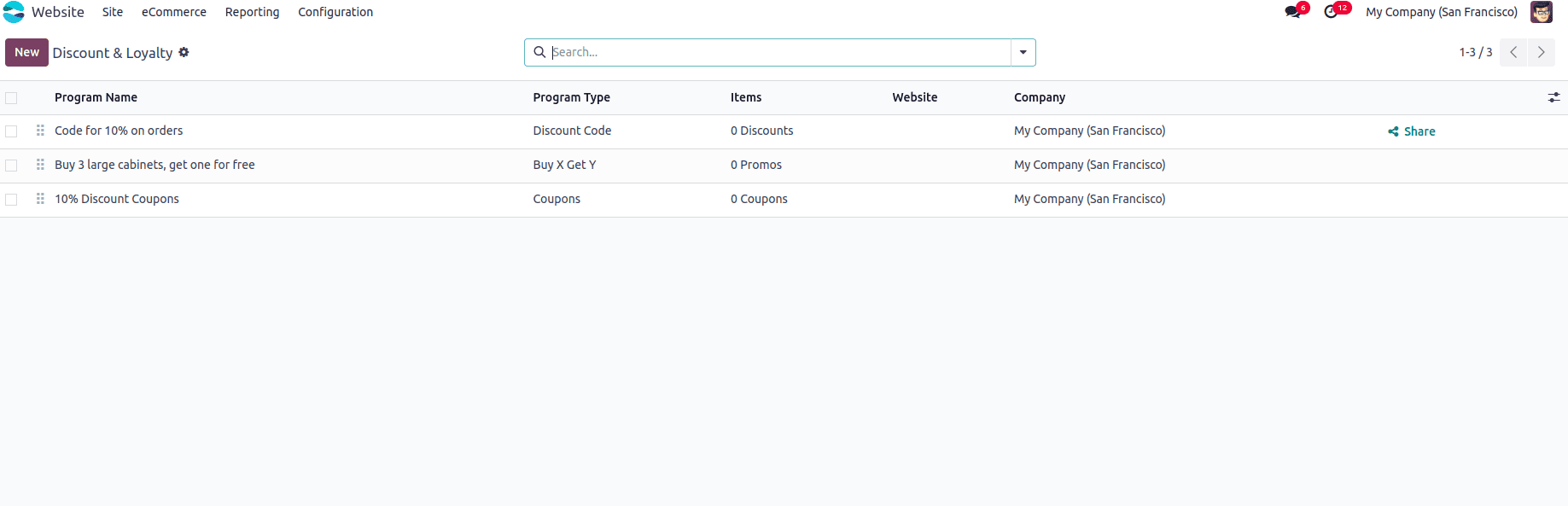Image resolution: width=1568 pixels, height=506 pixels.
Task: Sort by Website column header
Action: [x=915, y=97]
